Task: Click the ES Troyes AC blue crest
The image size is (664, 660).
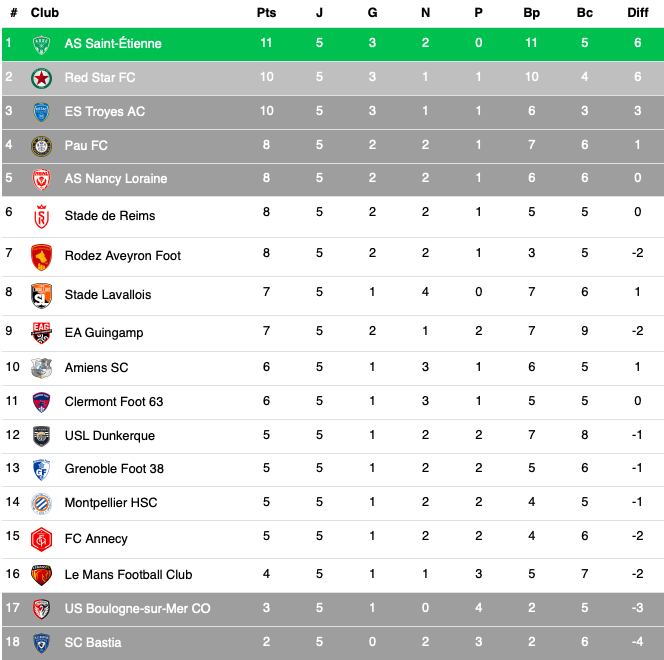Action: click(42, 112)
